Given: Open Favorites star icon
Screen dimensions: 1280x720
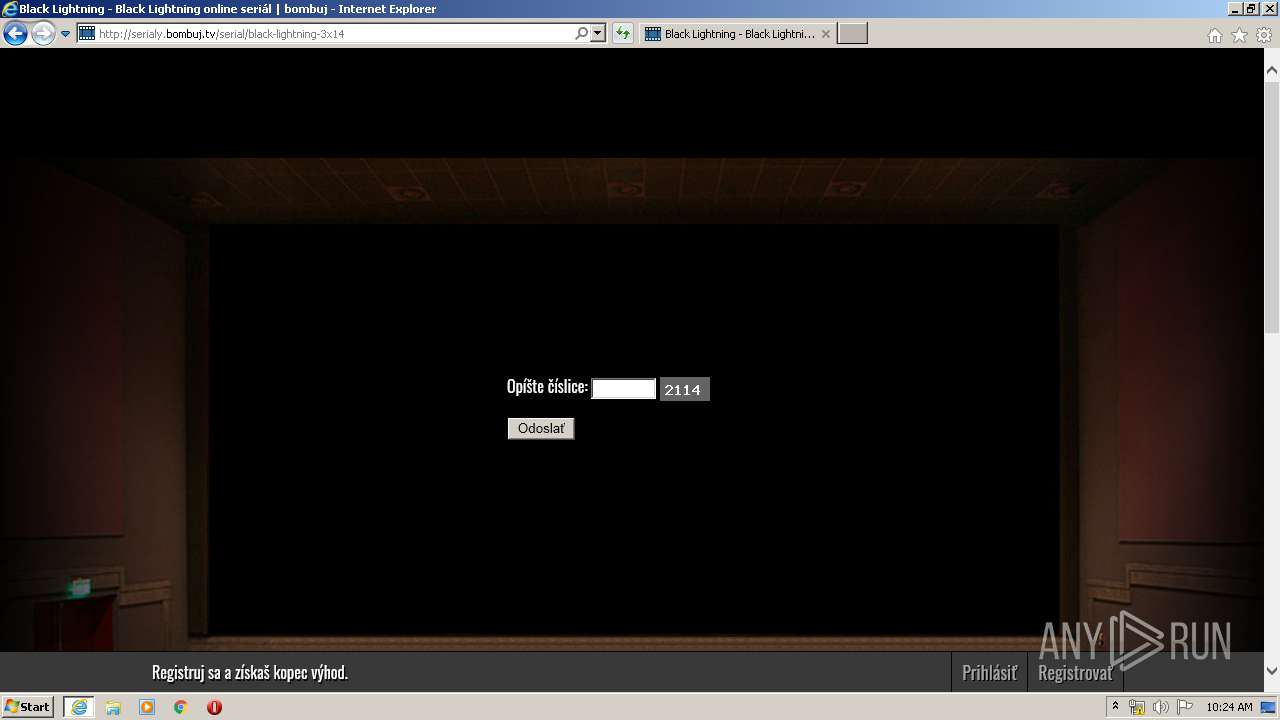Looking at the screenshot, I should [x=1239, y=35].
